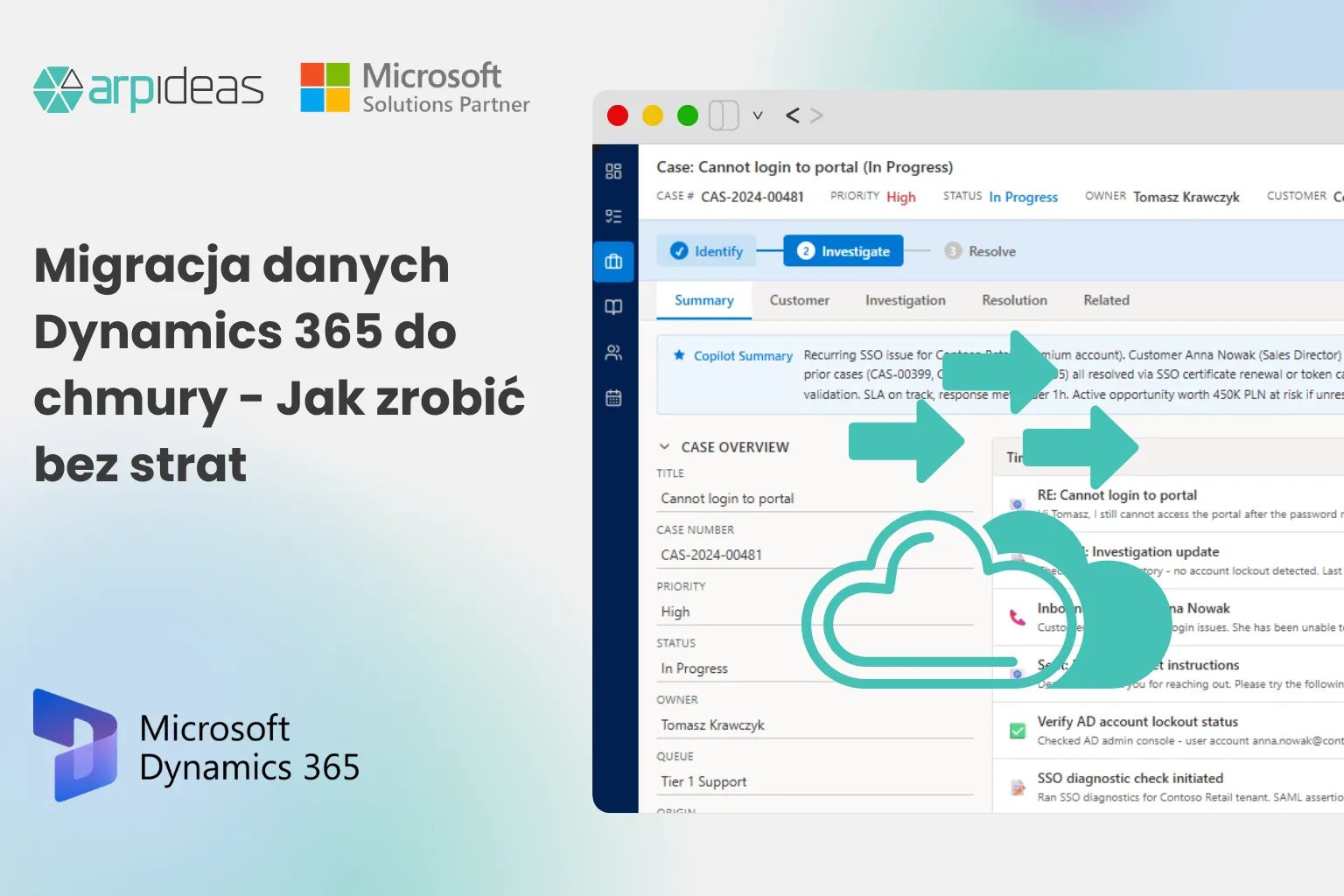
Task: Open the dropdown chevron beside sidebar toggle
Action: pos(758,115)
